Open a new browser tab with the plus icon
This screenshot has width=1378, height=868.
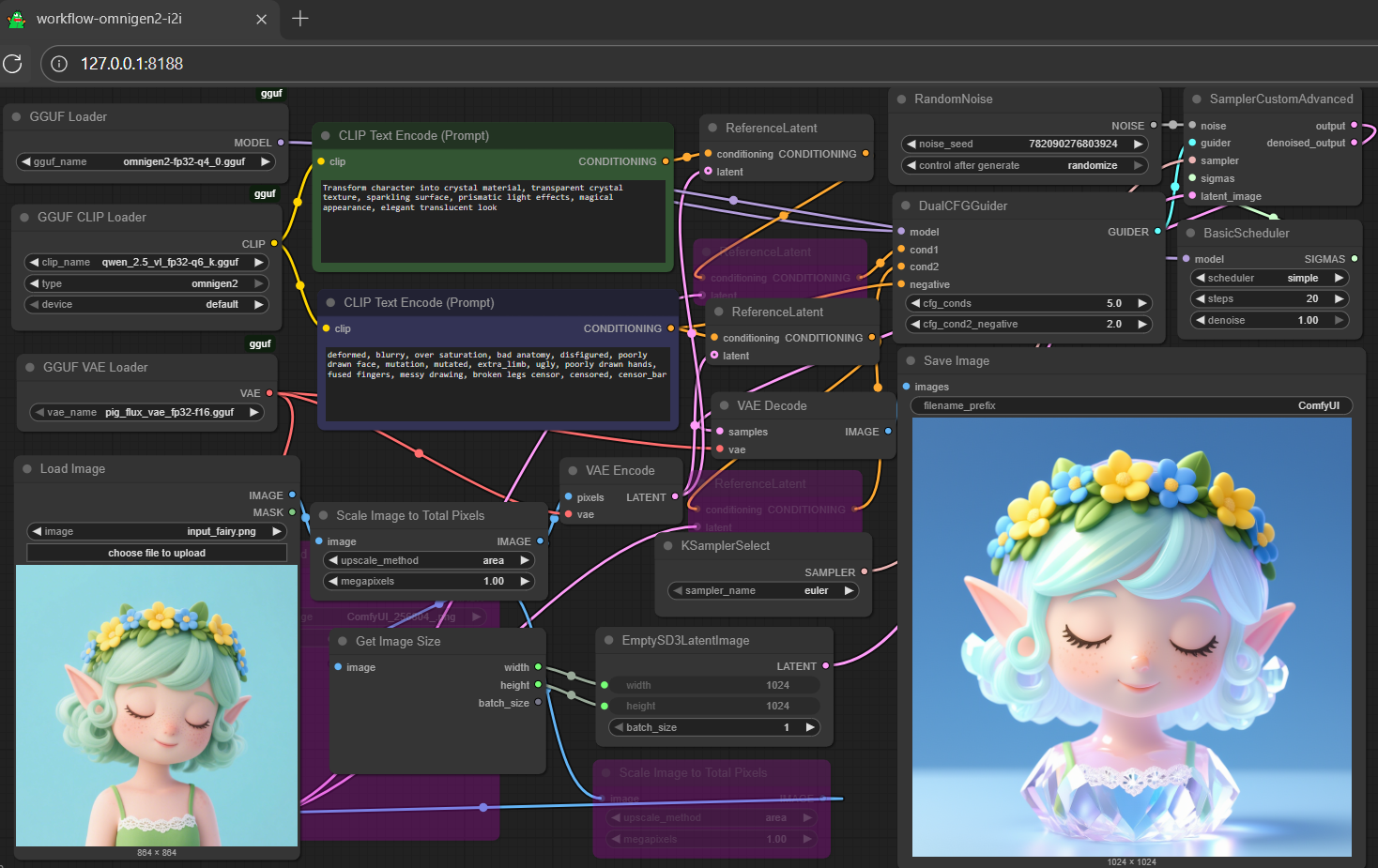pos(300,19)
